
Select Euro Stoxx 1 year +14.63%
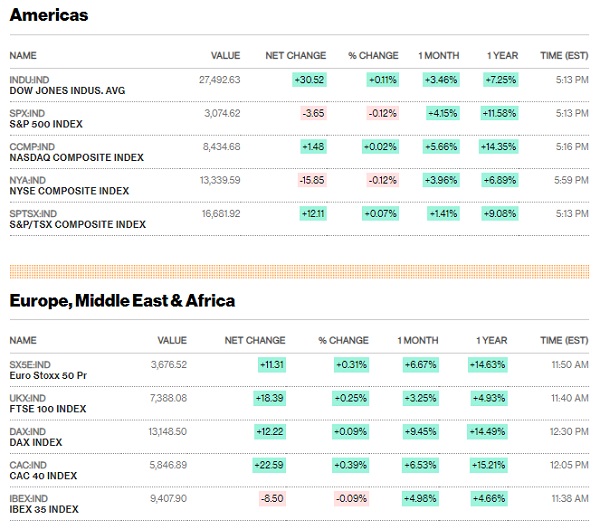(x=488, y=364)
